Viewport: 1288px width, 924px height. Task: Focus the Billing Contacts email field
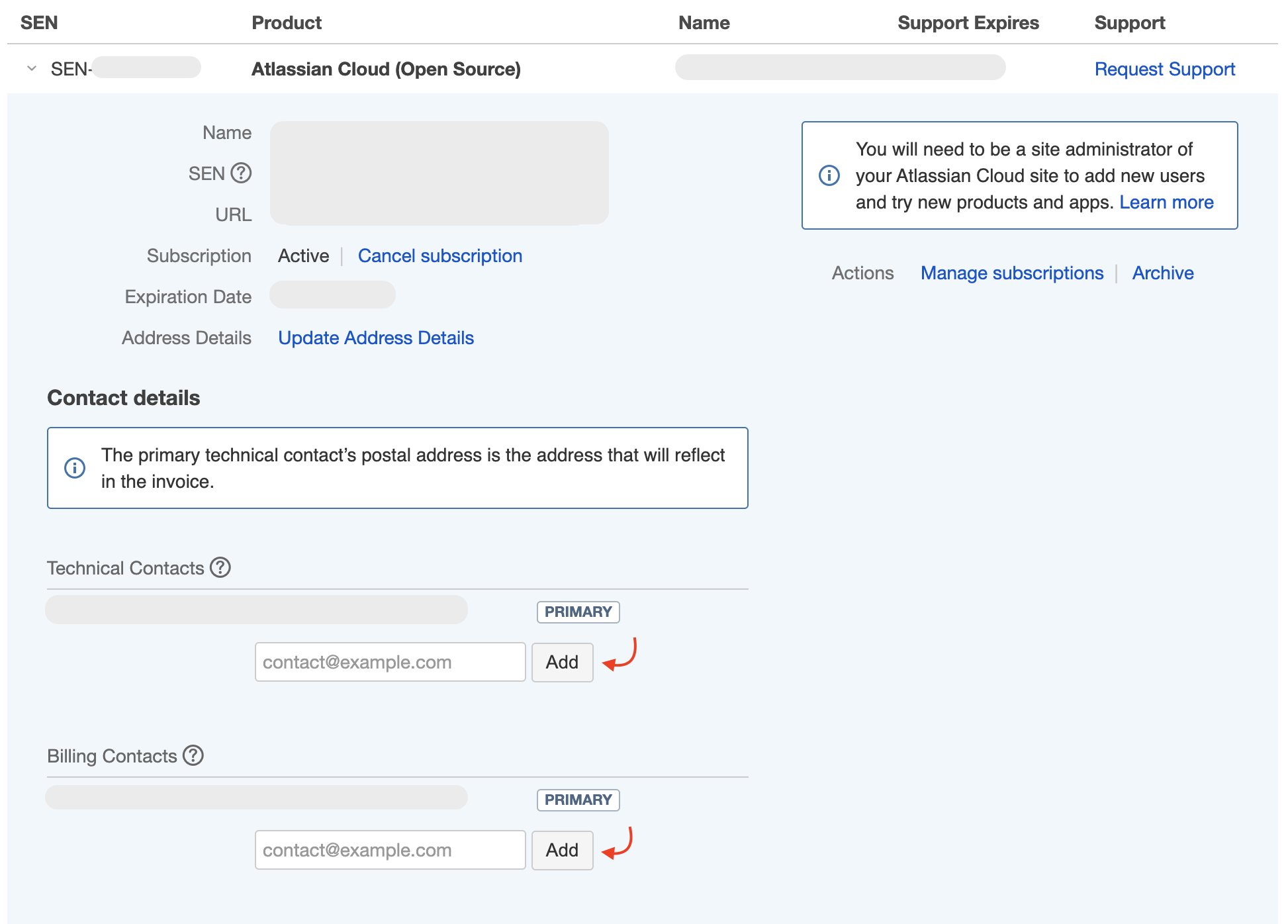click(x=391, y=850)
